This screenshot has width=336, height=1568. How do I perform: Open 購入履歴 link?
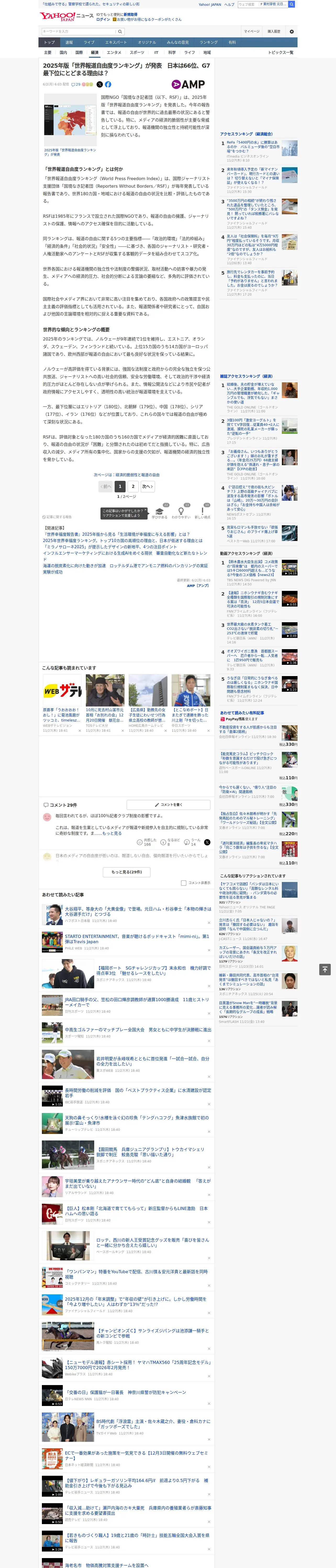(274, 32)
